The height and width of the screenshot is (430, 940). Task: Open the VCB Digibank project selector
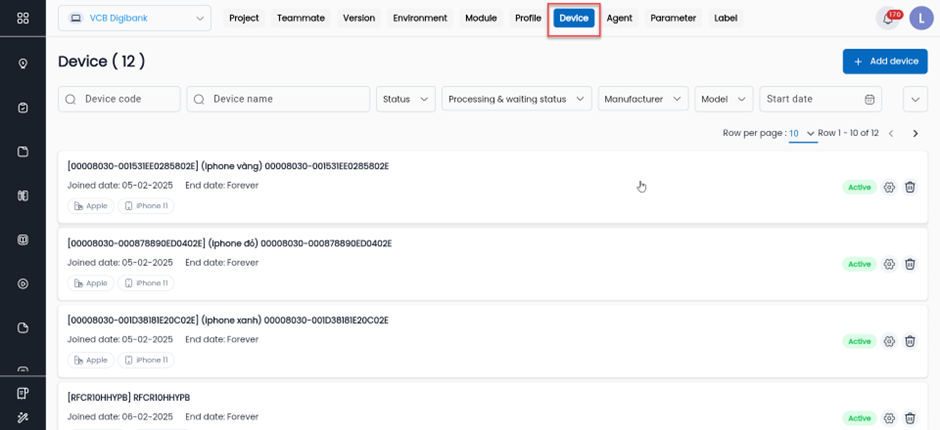(x=135, y=18)
